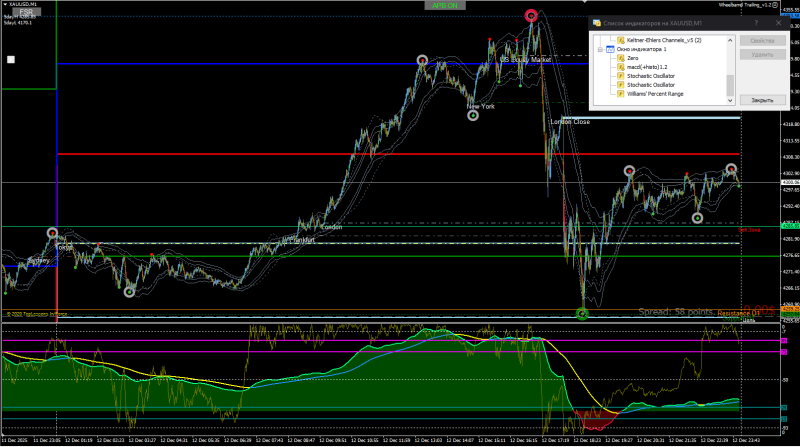Click the New York session label
The height and width of the screenshot is (447, 800).
pos(481,107)
